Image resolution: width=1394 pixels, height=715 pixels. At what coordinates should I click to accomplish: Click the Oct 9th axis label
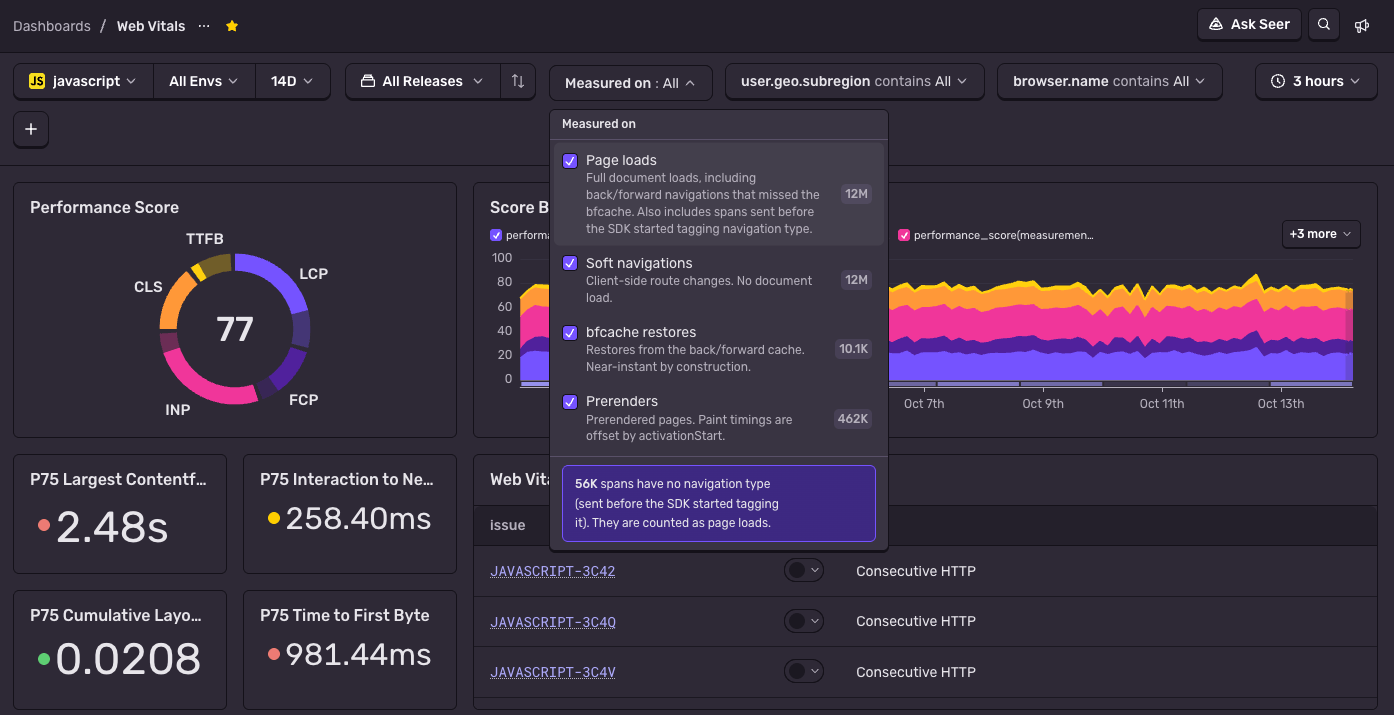coord(1043,404)
